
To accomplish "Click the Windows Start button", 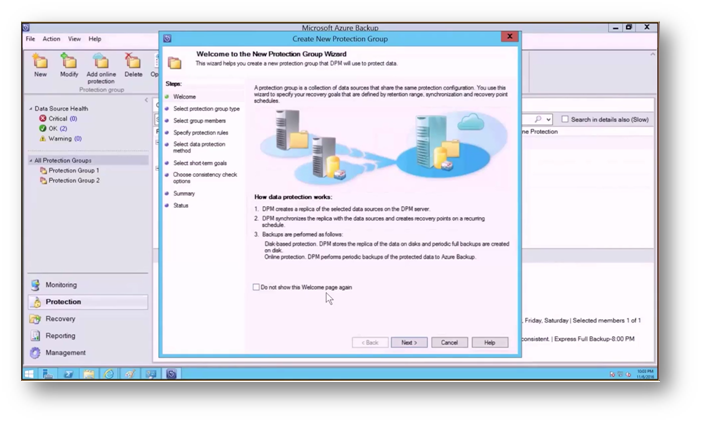I will (x=30, y=374).
